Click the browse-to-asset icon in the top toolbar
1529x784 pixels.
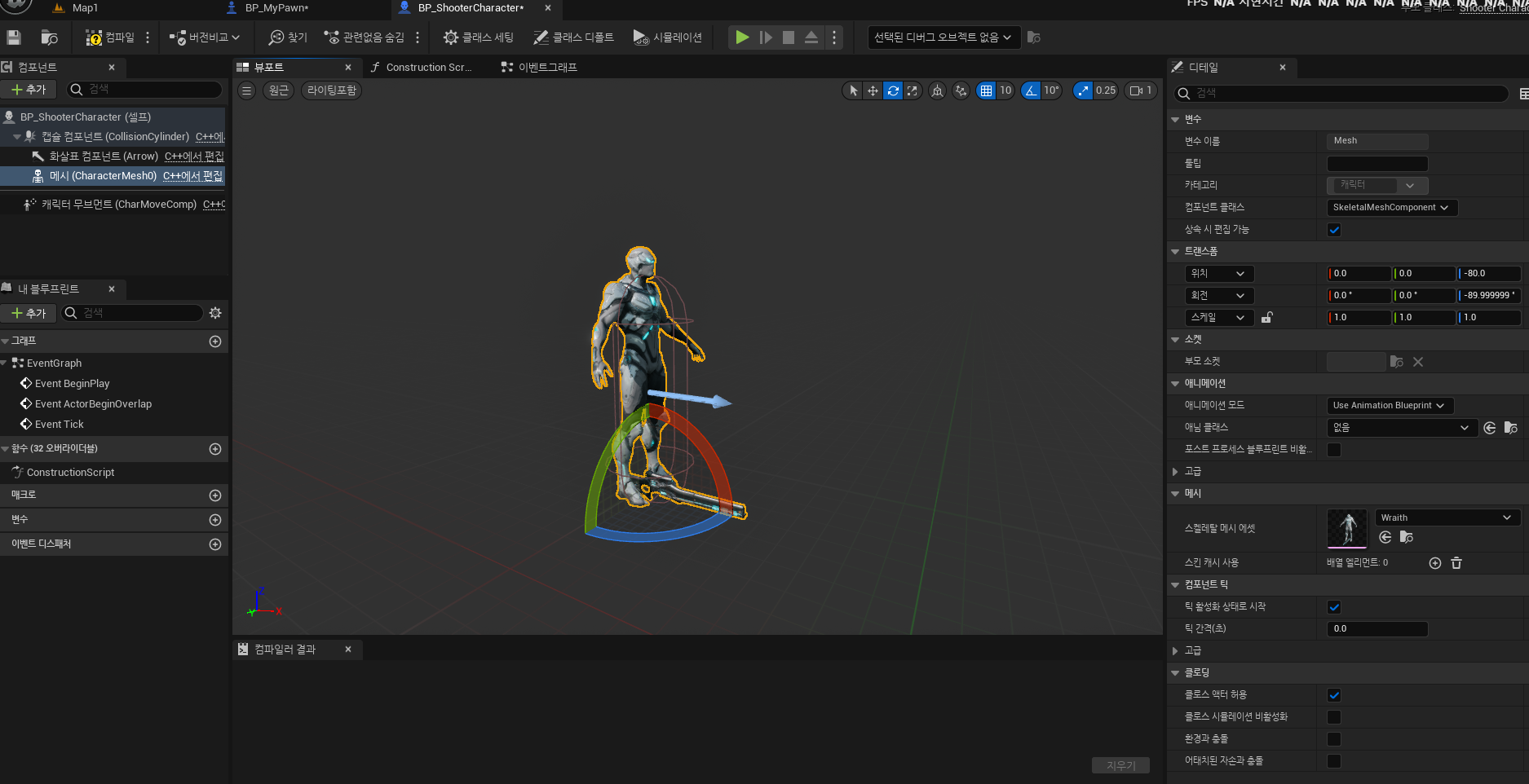(49, 37)
